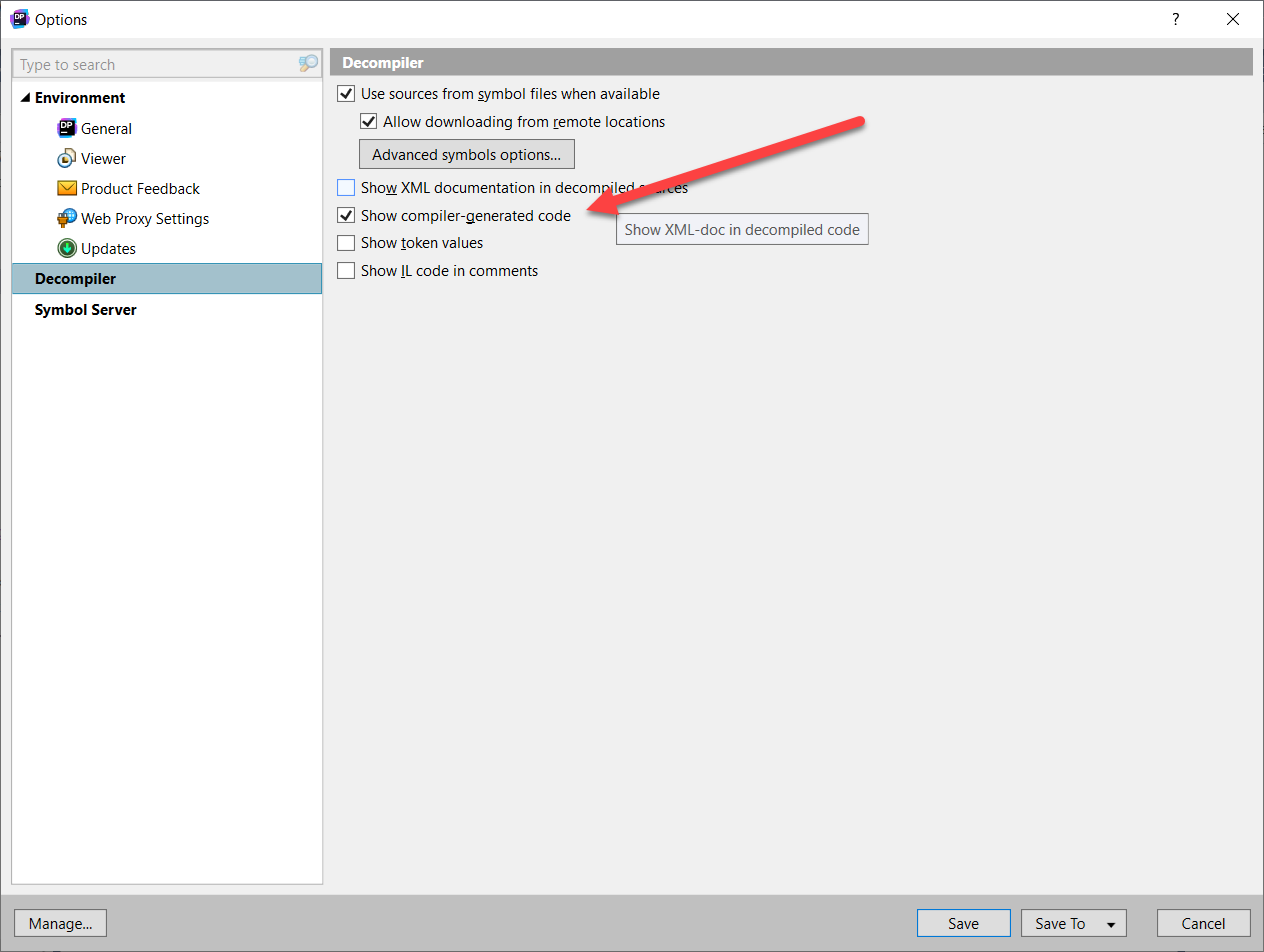Select the Symbol Server page

tap(86, 310)
